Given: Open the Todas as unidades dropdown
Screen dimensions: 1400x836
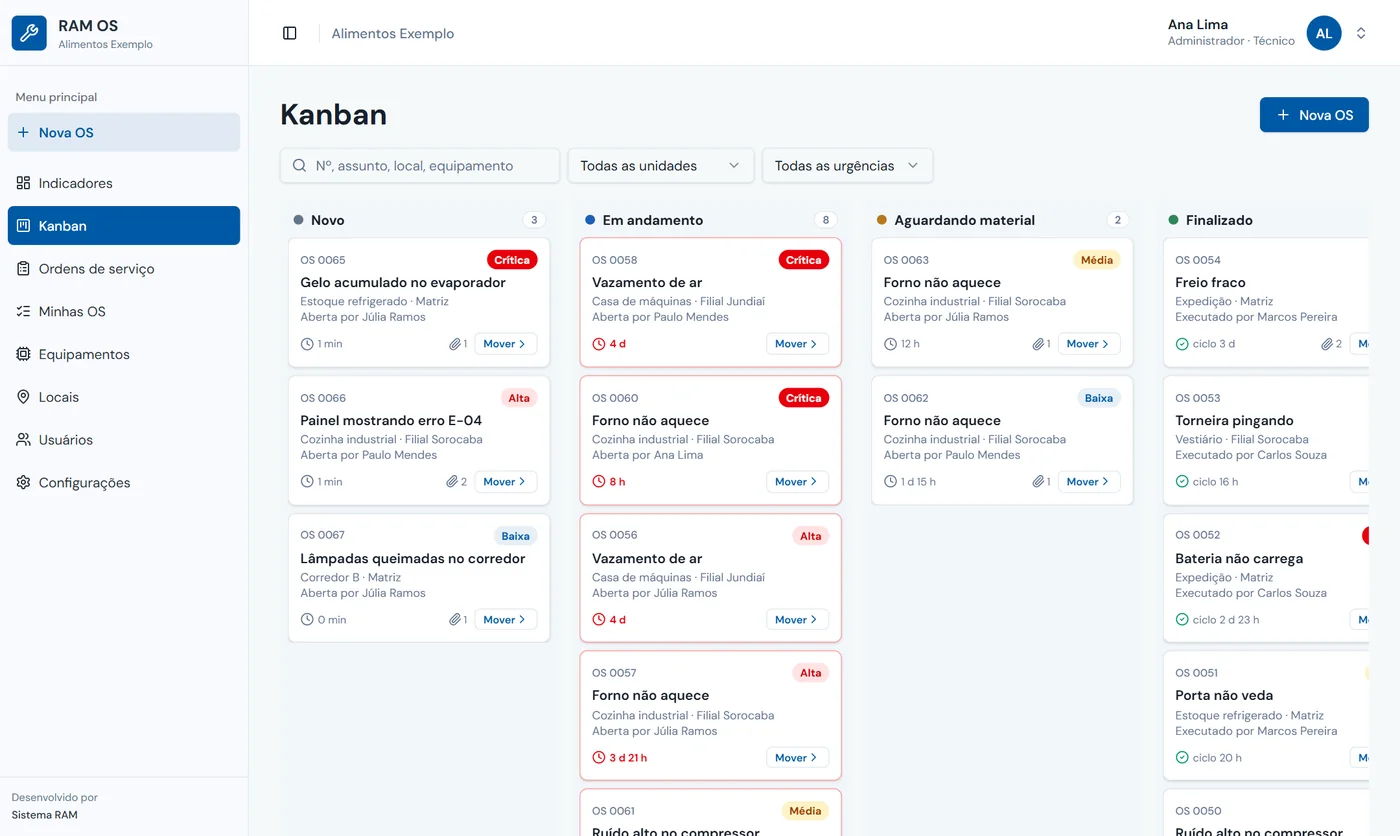Looking at the screenshot, I should pyautogui.click(x=661, y=166).
